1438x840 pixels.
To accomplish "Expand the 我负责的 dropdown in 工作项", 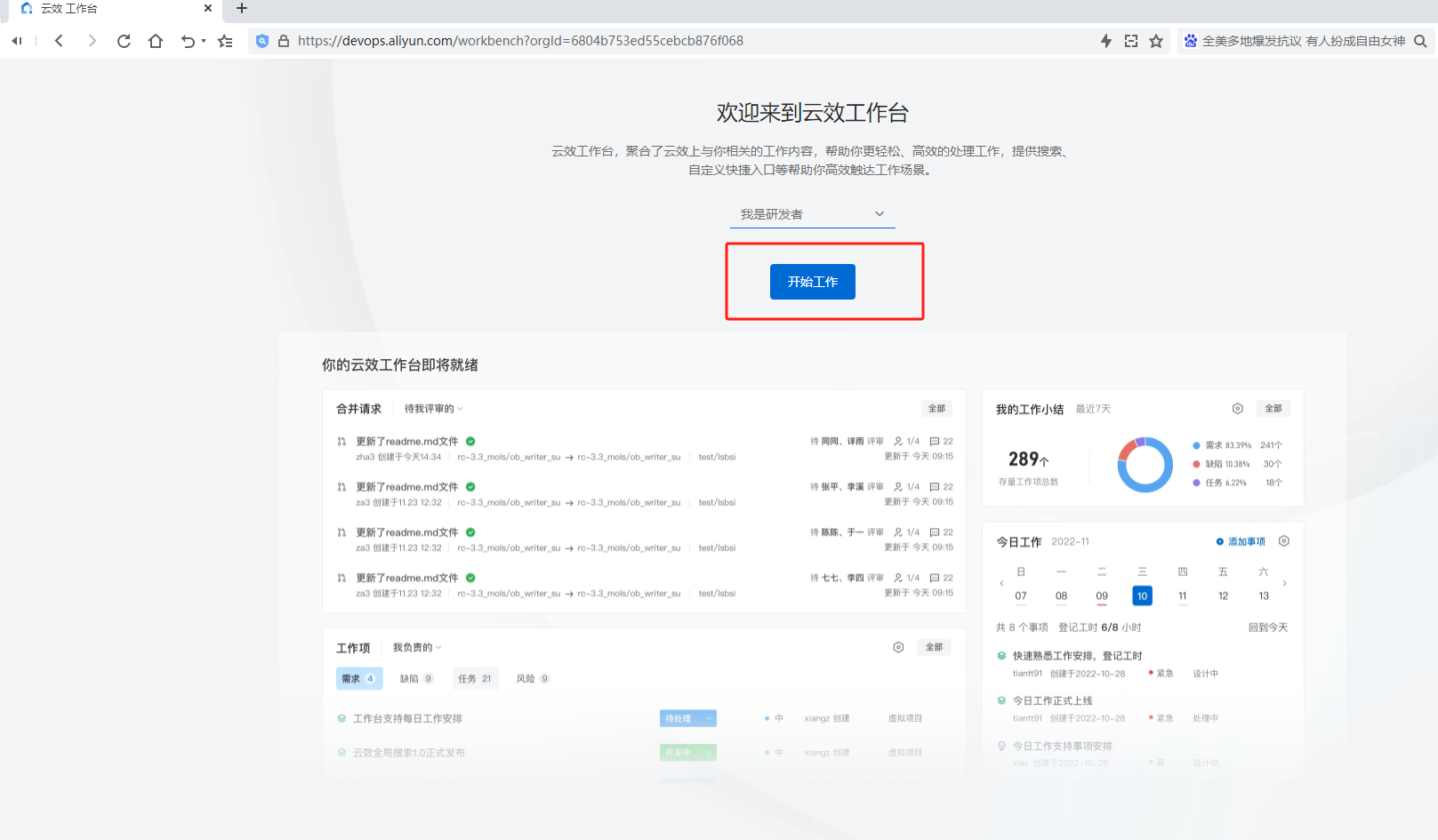I will coord(417,647).
